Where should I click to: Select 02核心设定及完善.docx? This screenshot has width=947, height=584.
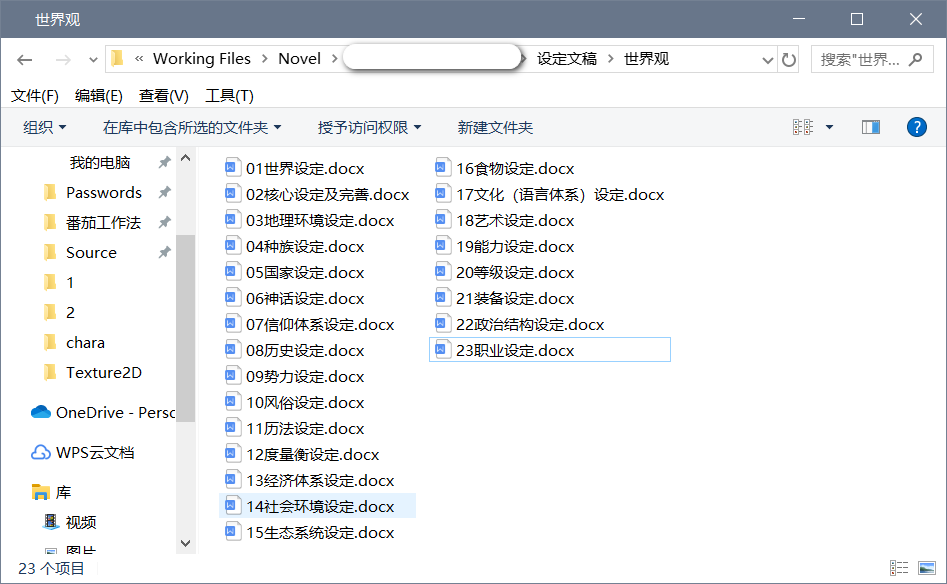click(x=327, y=194)
